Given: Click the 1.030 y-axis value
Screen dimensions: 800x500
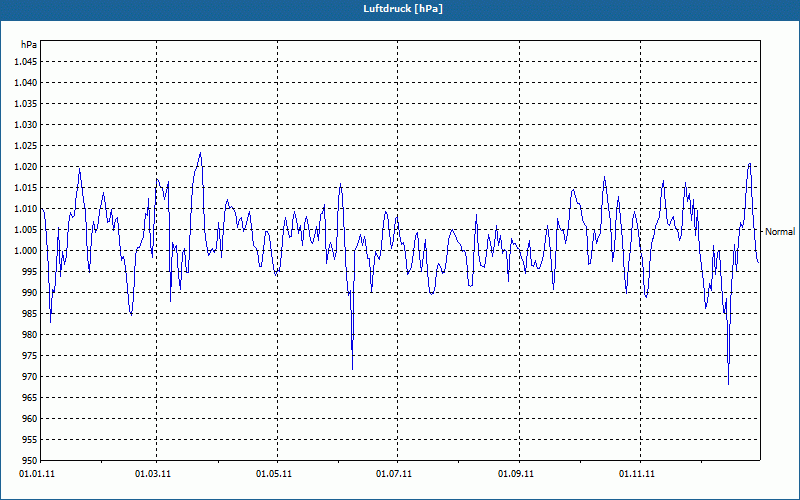Looking at the screenshot, I should point(26,124).
